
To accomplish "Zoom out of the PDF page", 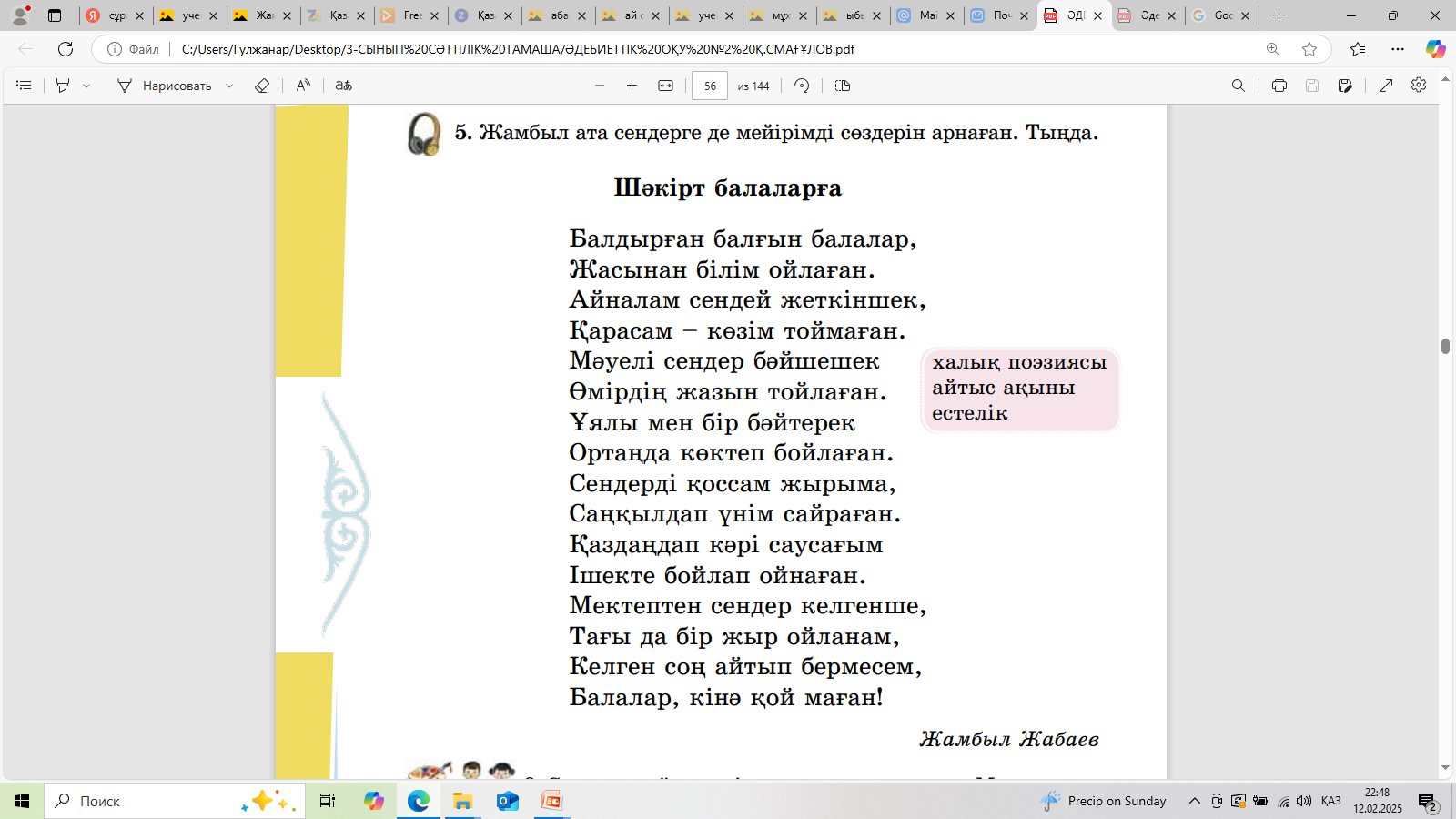I will (x=600, y=86).
